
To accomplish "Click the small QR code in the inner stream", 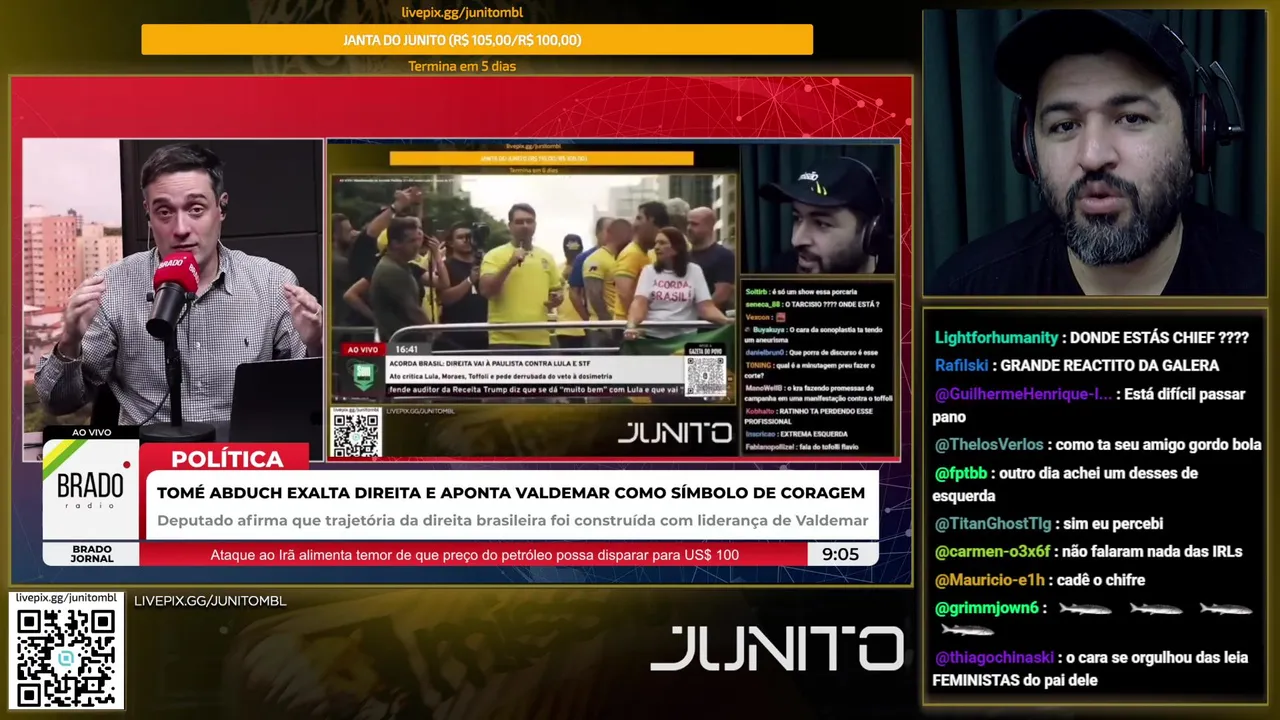I will (x=355, y=433).
